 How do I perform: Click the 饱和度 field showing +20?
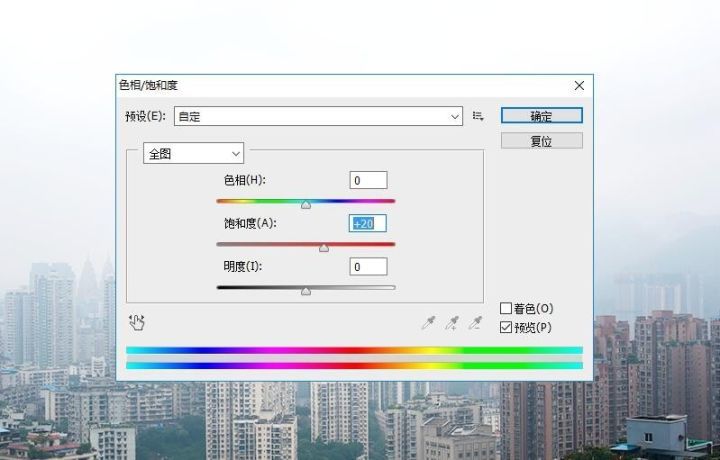(x=368, y=223)
